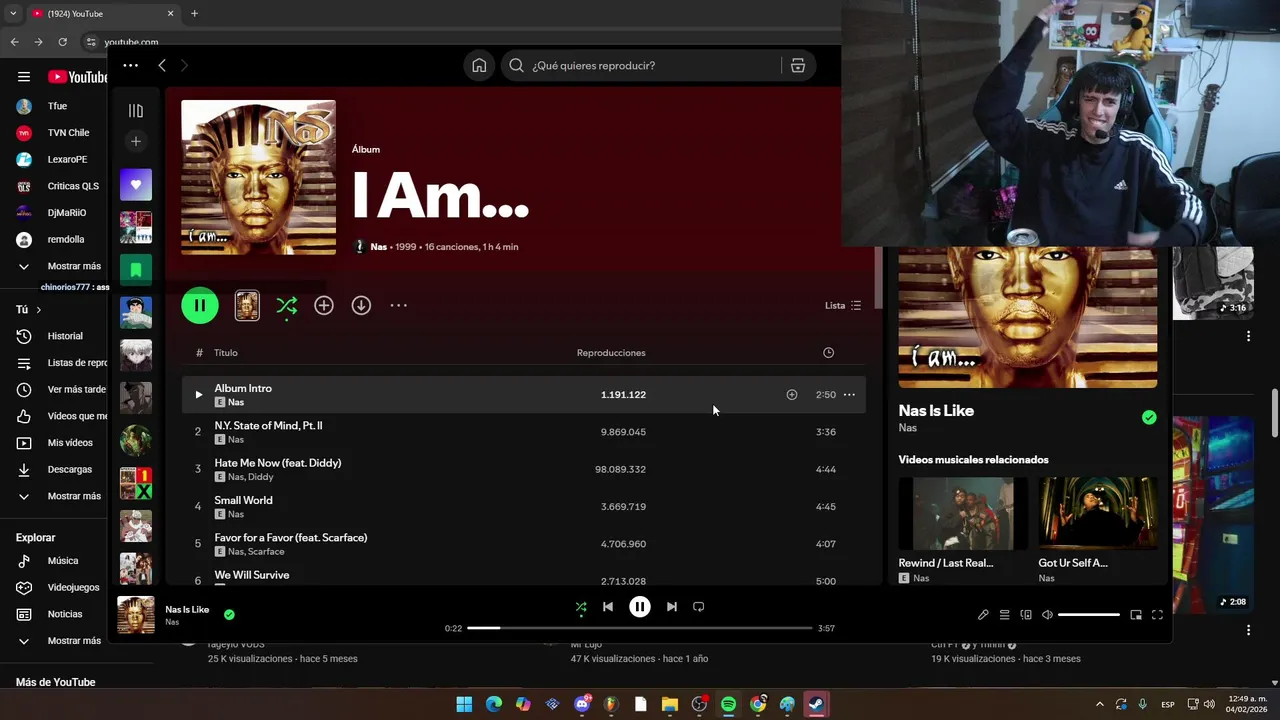Expand Your Library sidebar

coord(136,111)
